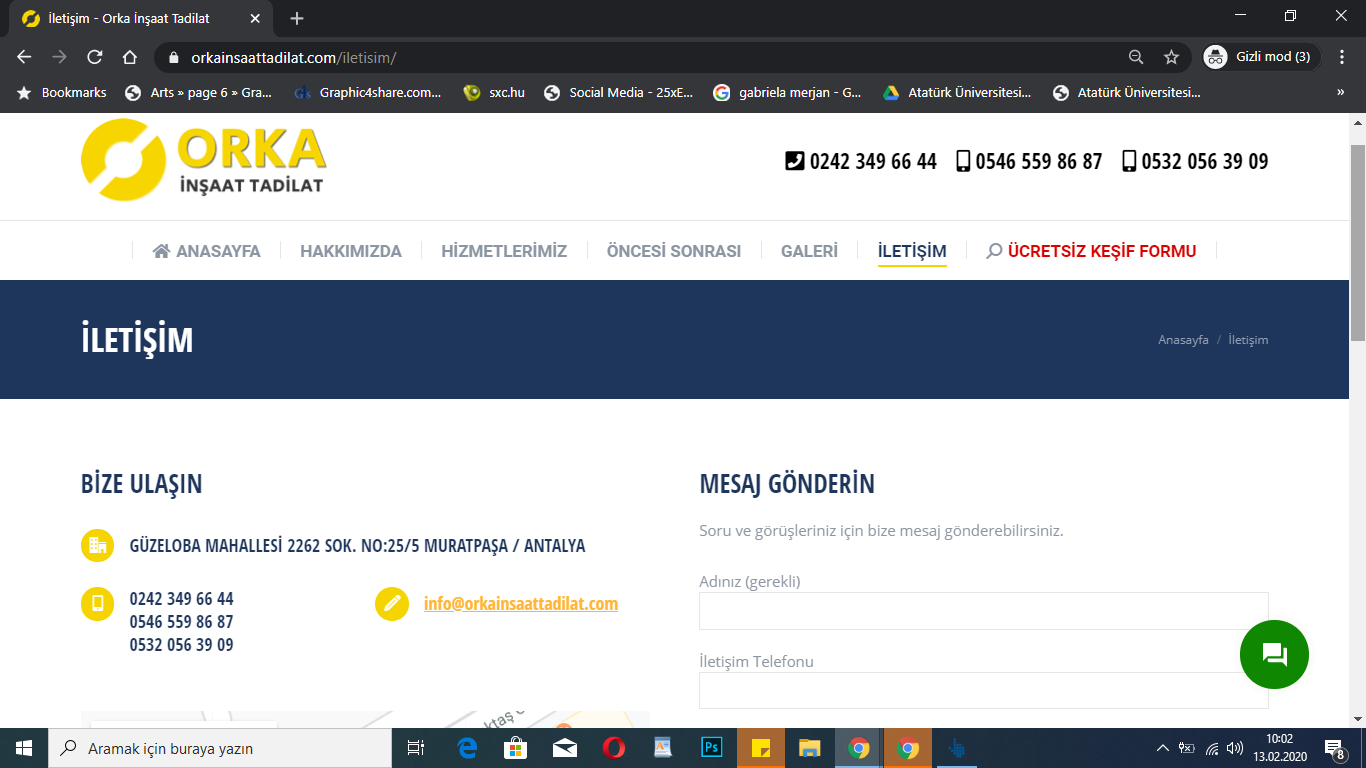Open the green chat bubble widget
Image resolution: width=1366 pixels, height=768 pixels.
1274,654
